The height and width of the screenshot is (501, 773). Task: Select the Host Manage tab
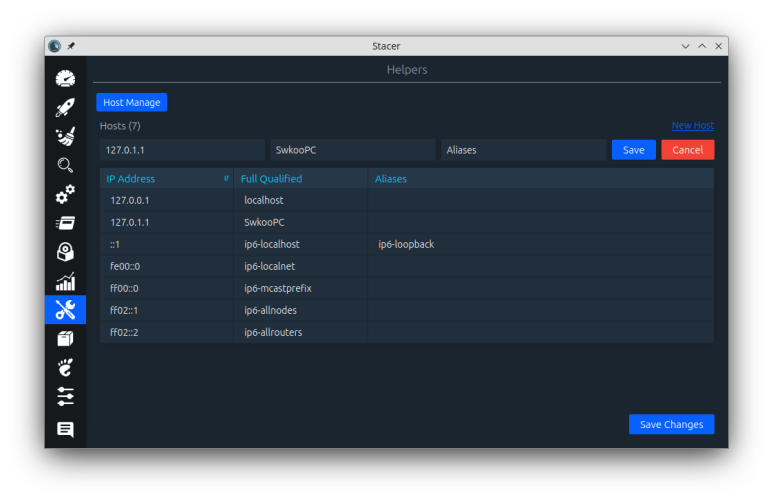[132, 103]
